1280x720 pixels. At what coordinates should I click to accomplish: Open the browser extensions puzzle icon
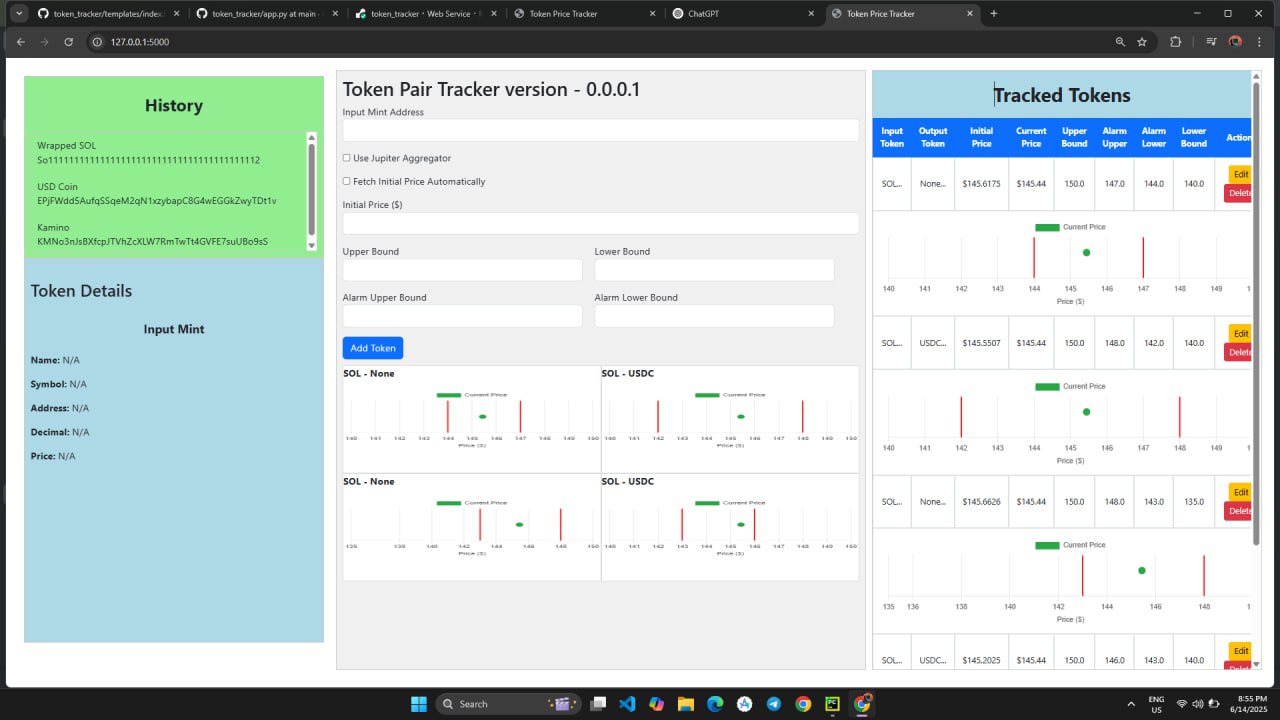point(1175,42)
